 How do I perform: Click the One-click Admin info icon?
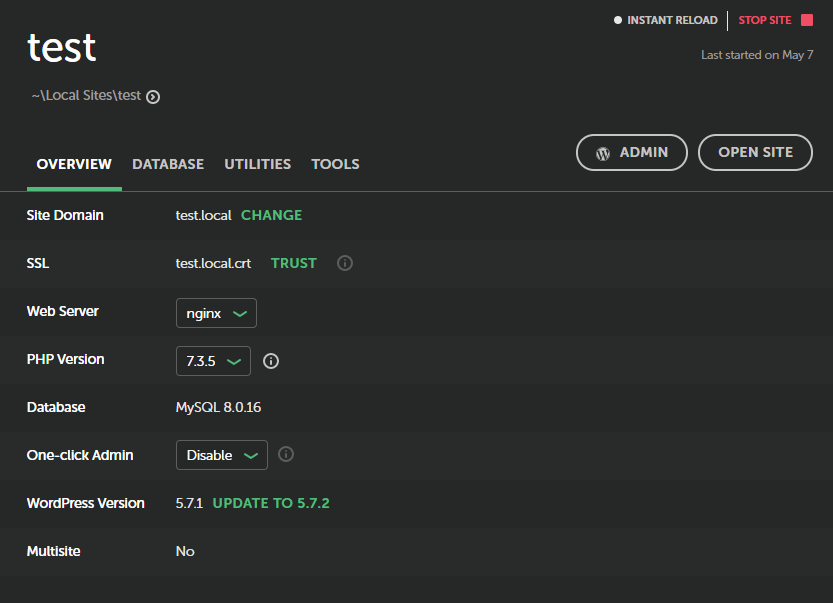286,454
